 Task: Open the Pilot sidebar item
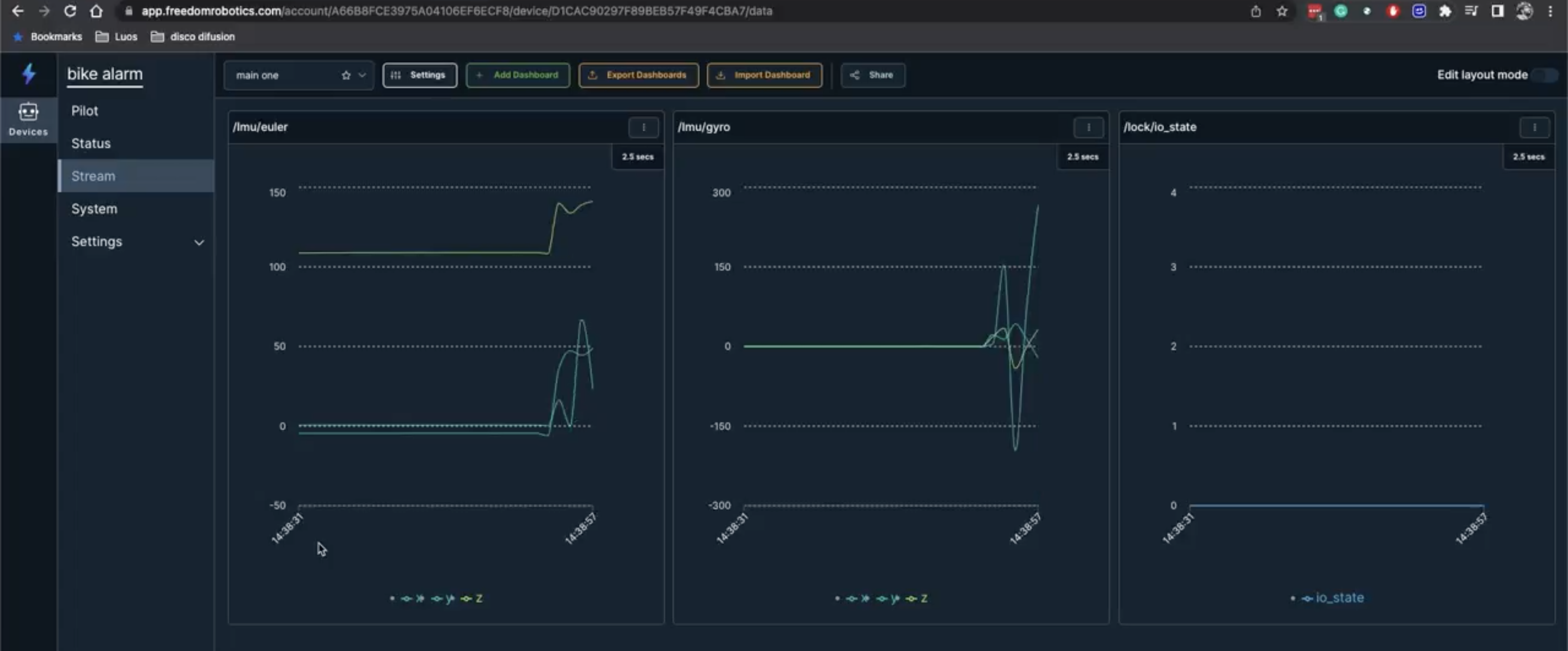click(x=84, y=110)
